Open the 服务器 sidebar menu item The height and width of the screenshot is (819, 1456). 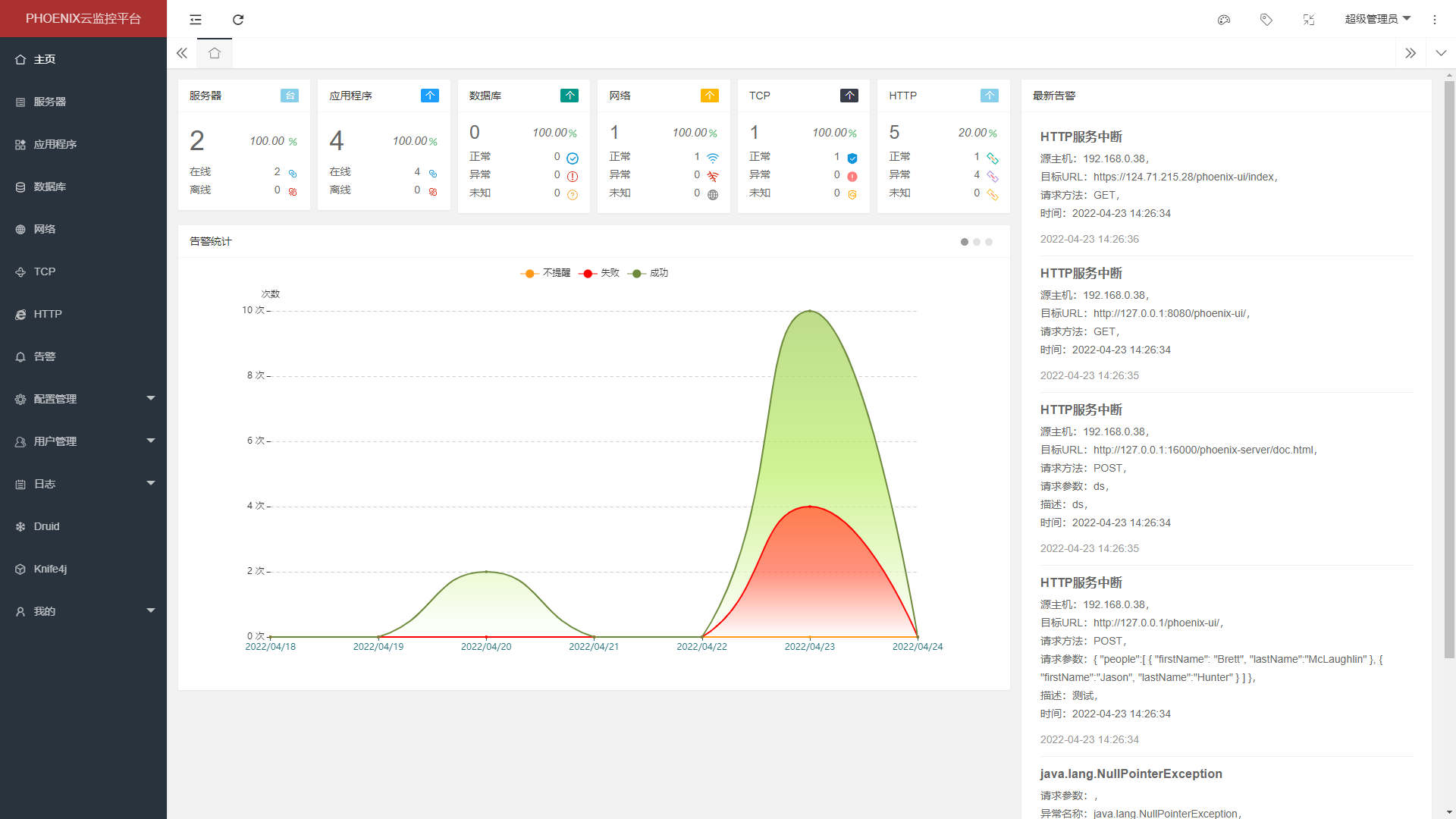[x=50, y=102]
